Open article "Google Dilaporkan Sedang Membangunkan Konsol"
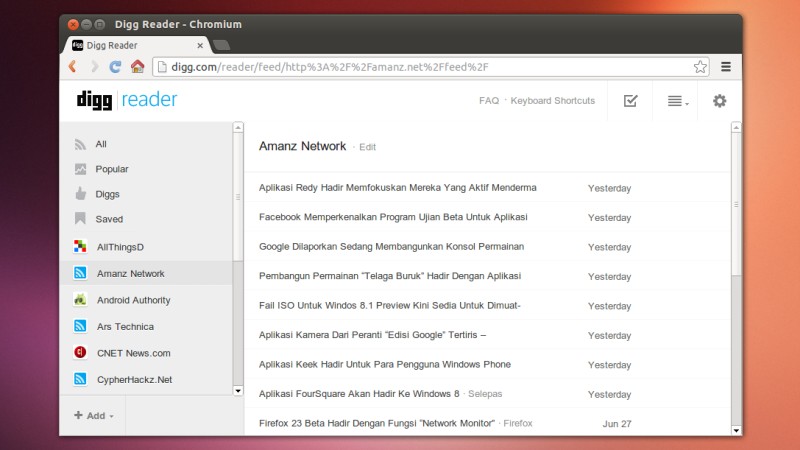 coord(391,246)
